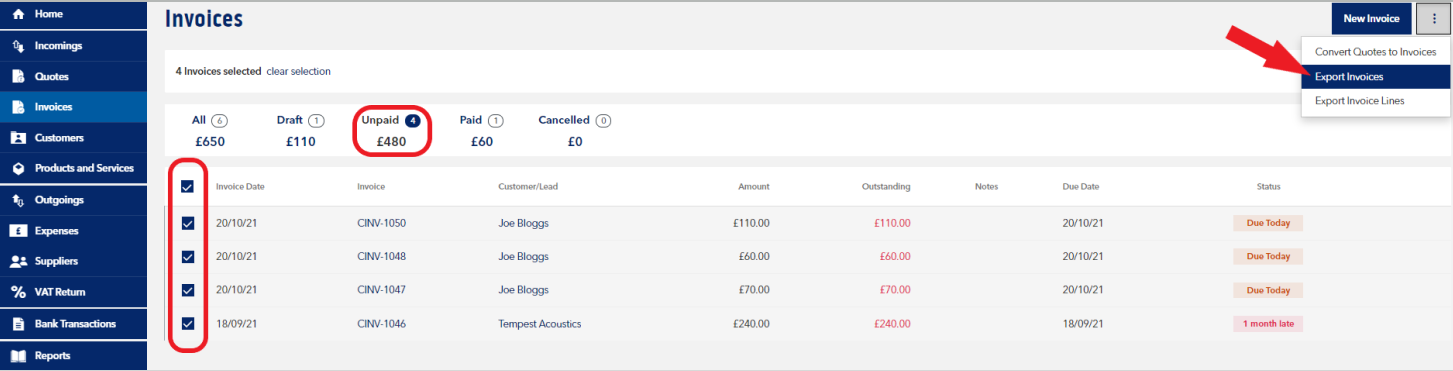Uncheck the checkbox for invoice CINV-1050

click(187, 223)
